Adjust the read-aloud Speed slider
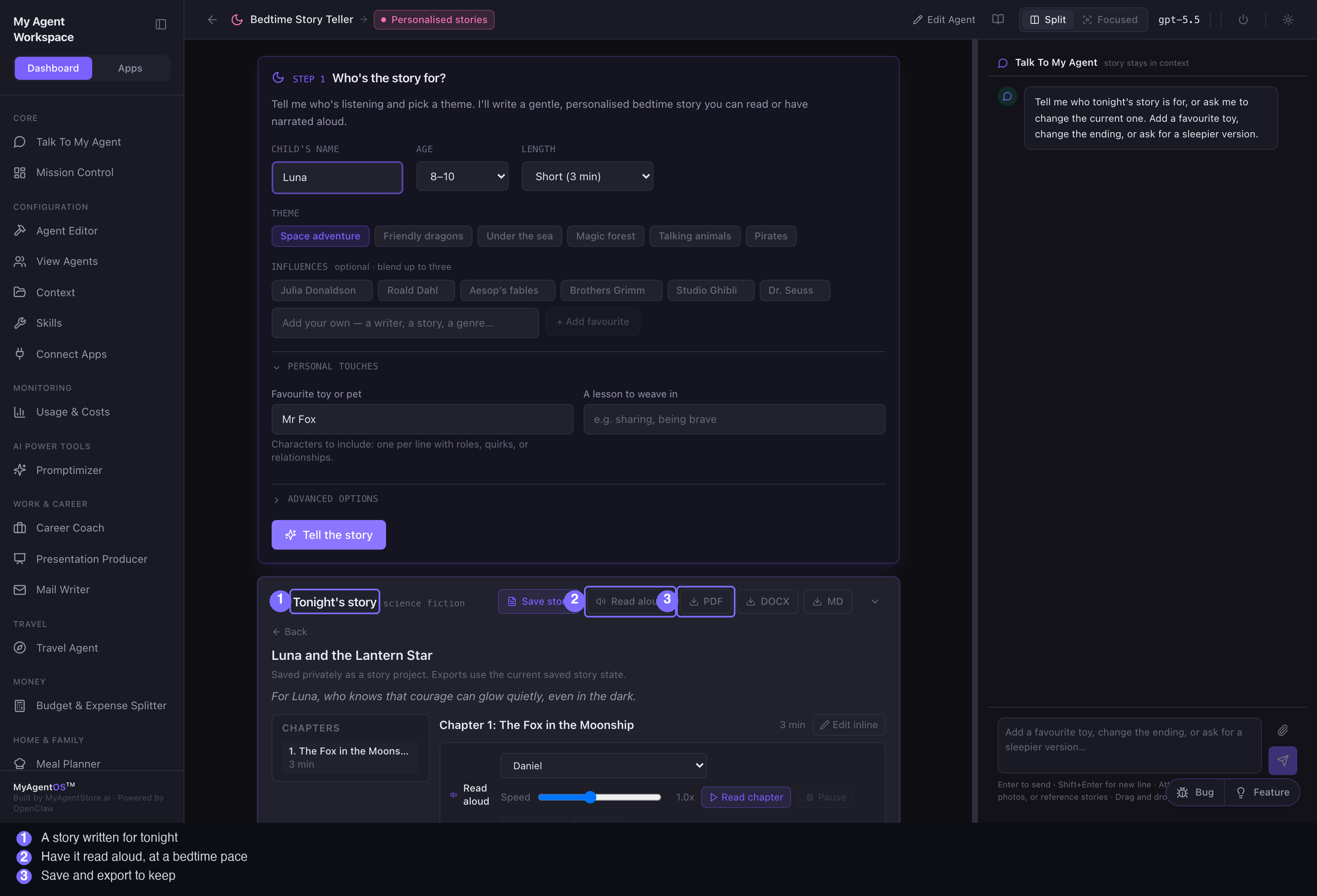The height and width of the screenshot is (896, 1317). pyautogui.click(x=599, y=797)
